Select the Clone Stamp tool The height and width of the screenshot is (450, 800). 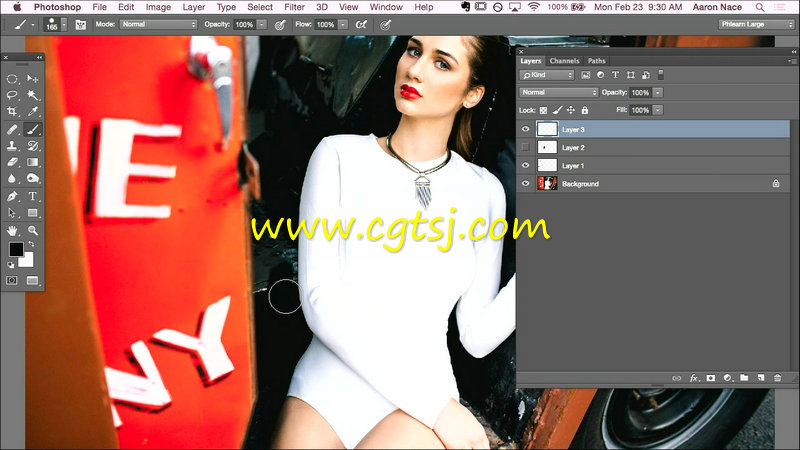click(x=12, y=146)
